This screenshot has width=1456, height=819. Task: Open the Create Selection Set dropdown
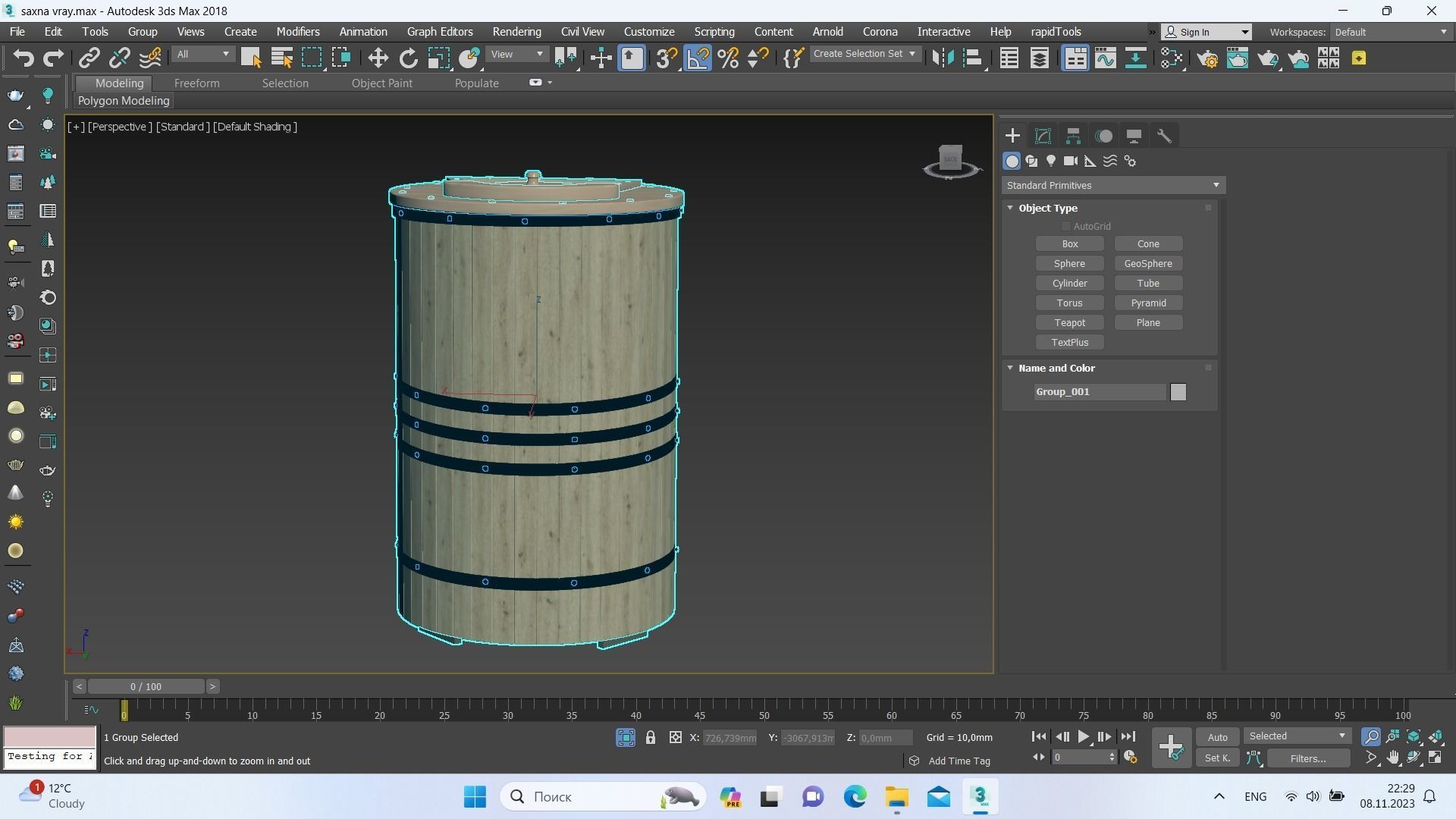pyautogui.click(x=864, y=54)
